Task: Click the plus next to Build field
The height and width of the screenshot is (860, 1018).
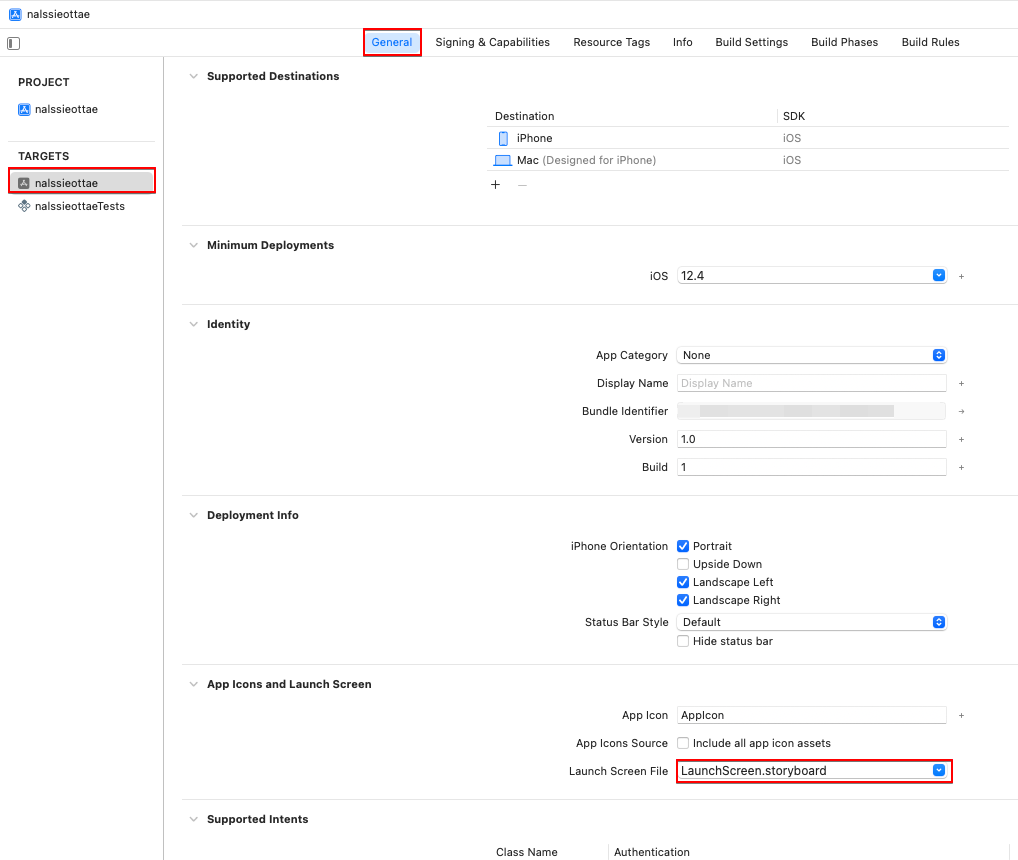Action: point(962,467)
